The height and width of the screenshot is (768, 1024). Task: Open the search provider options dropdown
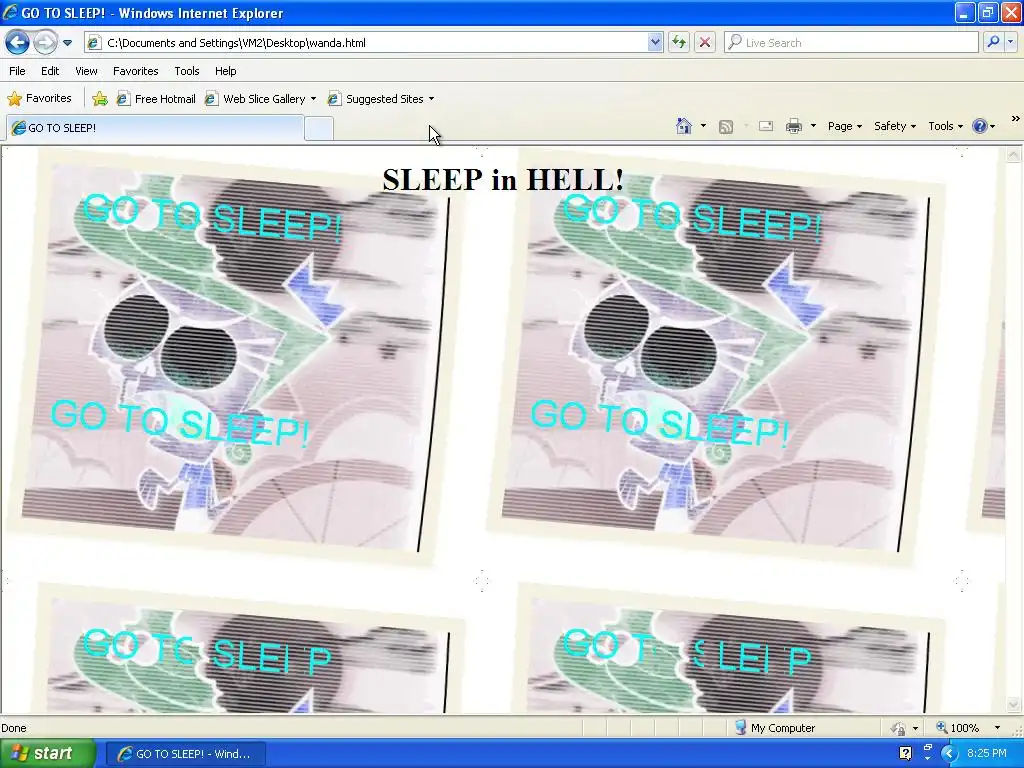(1011, 42)
